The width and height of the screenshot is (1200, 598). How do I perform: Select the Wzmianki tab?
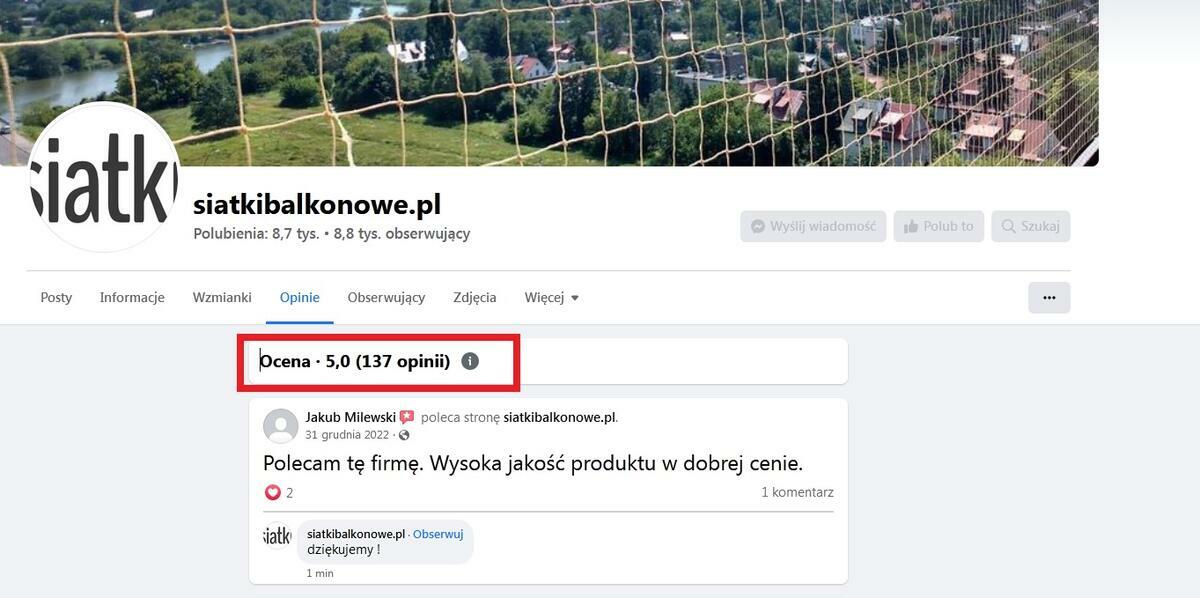tap(222, 297)
